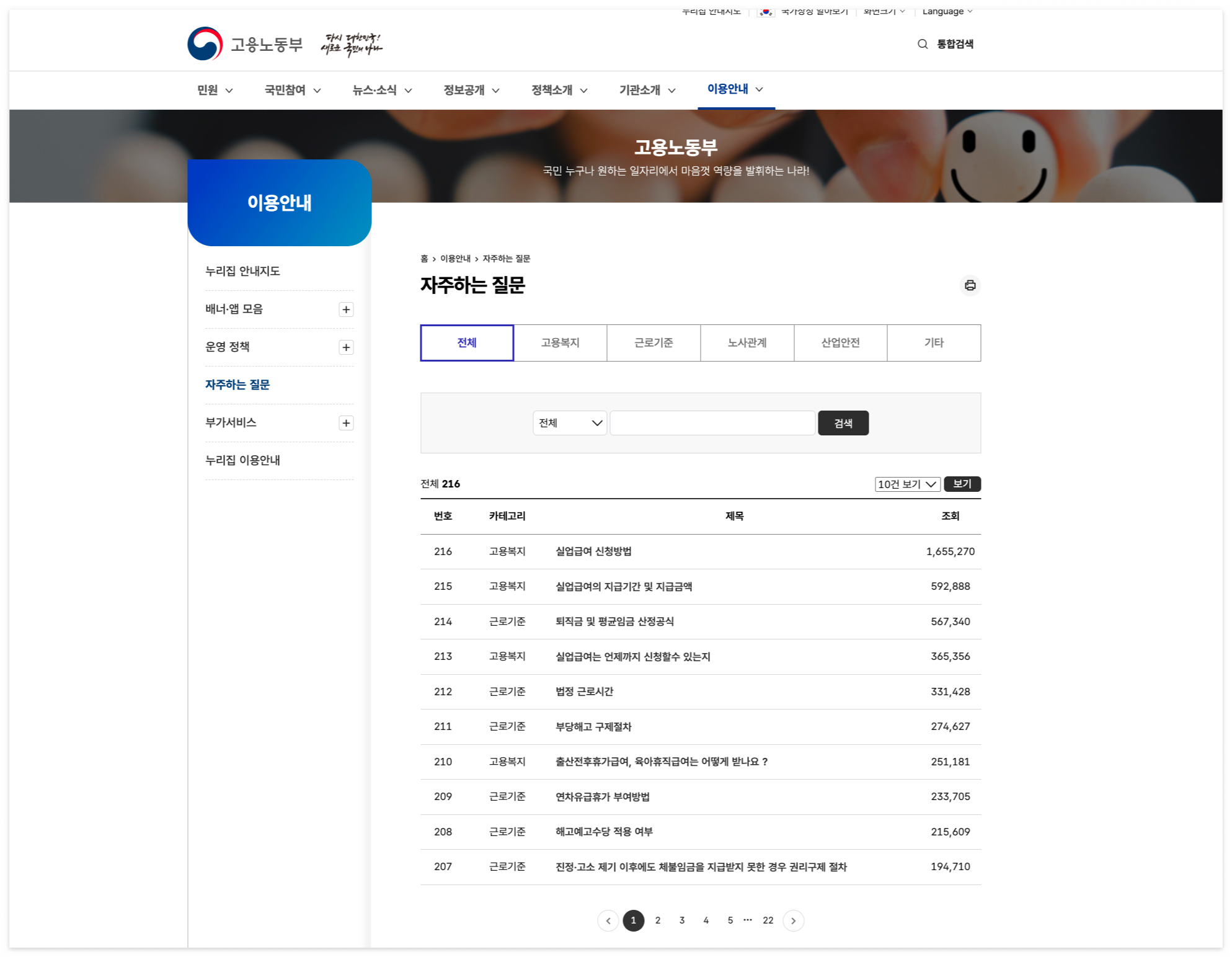Click the 검색 search button

(843, 423)
